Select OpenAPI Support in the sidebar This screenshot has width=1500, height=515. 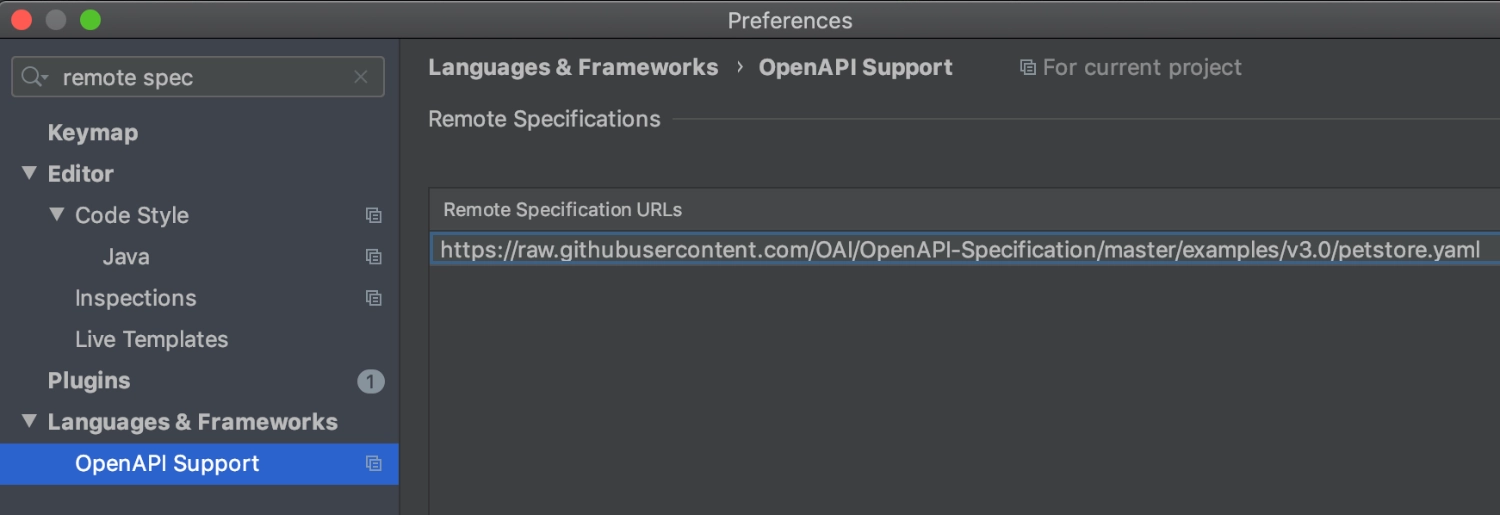199,464
